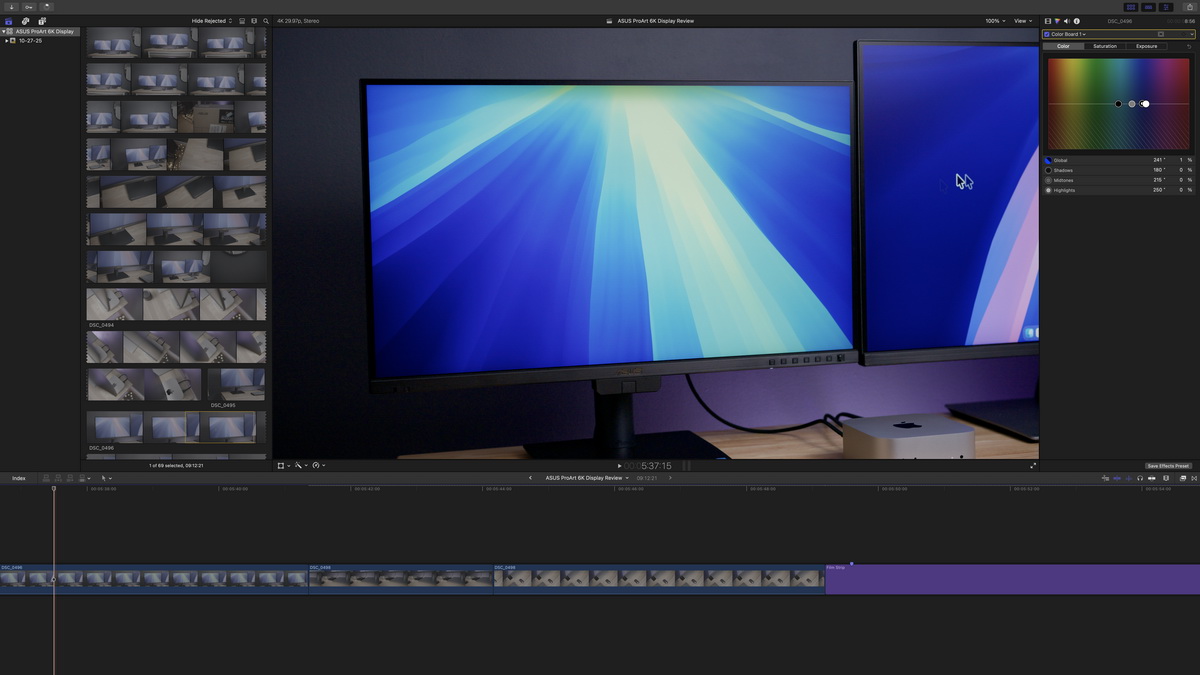1200x675 pixels.
Task: Open the Audio inspector icon
Action: [x=1065, y=20]
